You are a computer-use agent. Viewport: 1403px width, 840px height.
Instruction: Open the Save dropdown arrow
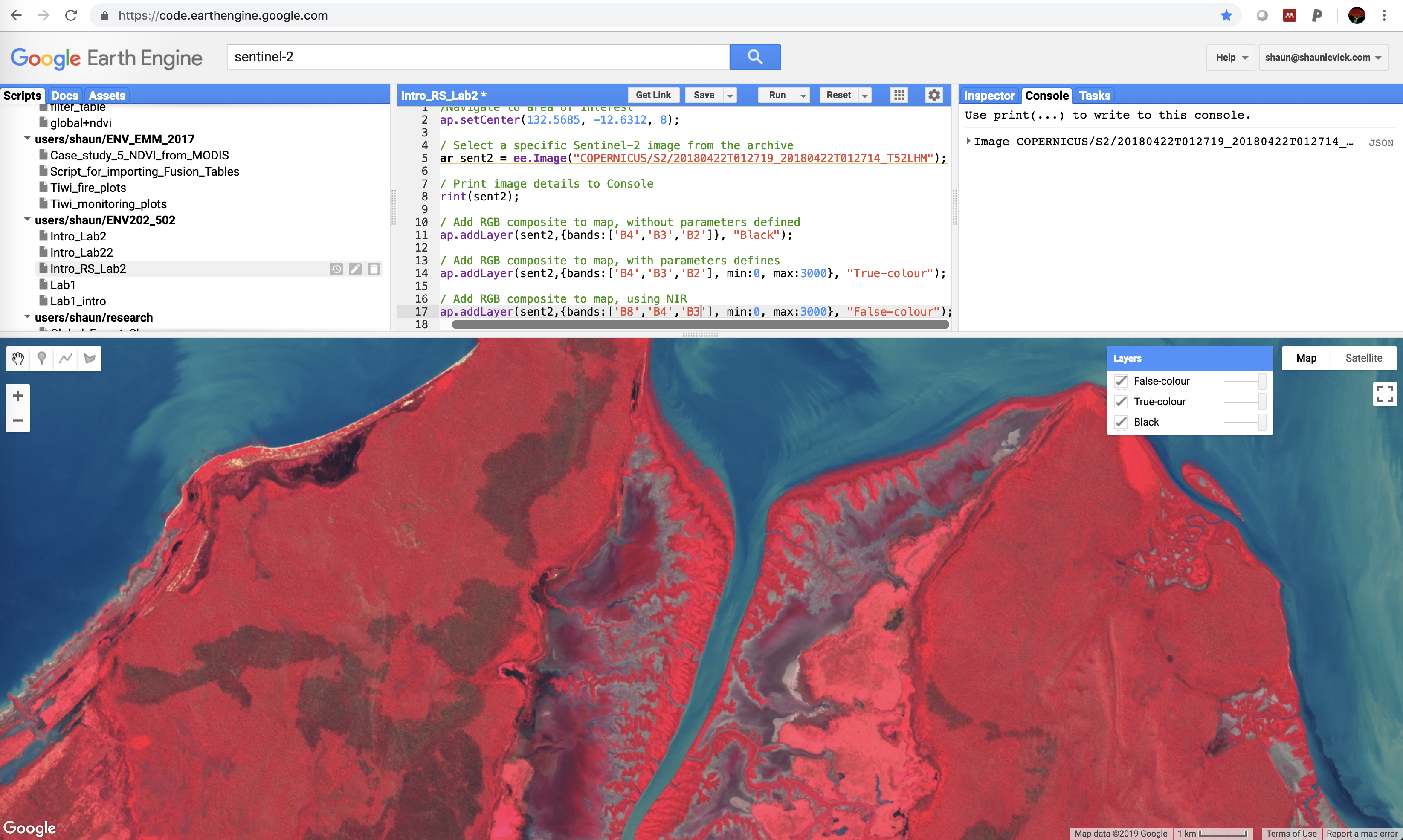tap(730, 95)
